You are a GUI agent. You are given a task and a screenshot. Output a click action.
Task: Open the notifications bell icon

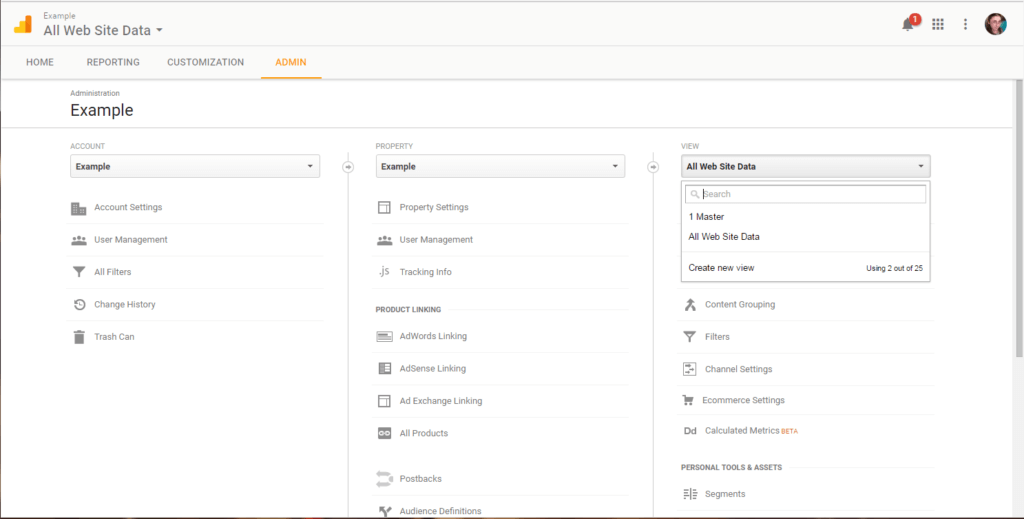(x=908, y=24)
